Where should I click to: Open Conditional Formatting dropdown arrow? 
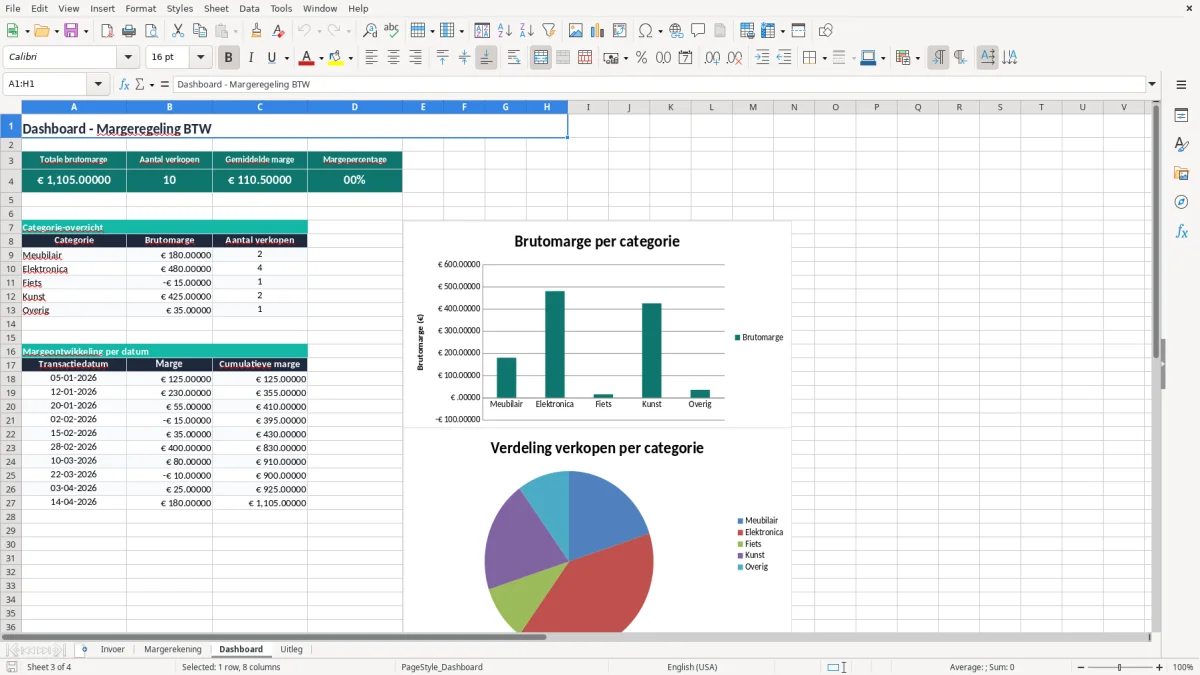click(x=917, y=58)
